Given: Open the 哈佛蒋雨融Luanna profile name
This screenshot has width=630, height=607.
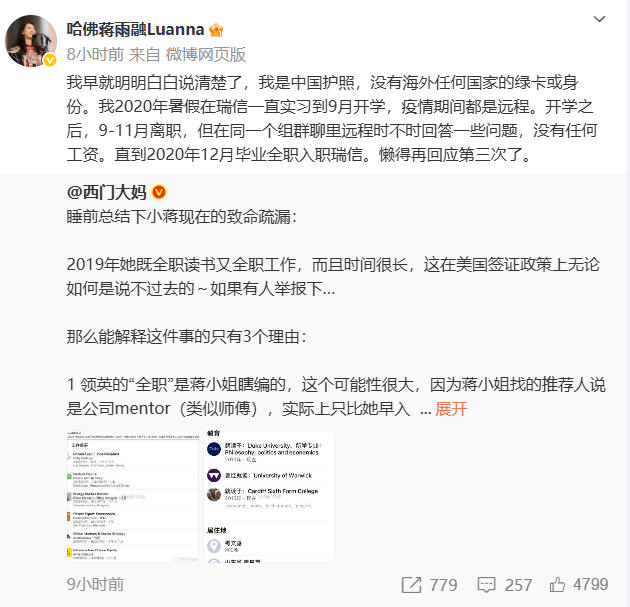Looking at the screenshot, I should point(135,30).
